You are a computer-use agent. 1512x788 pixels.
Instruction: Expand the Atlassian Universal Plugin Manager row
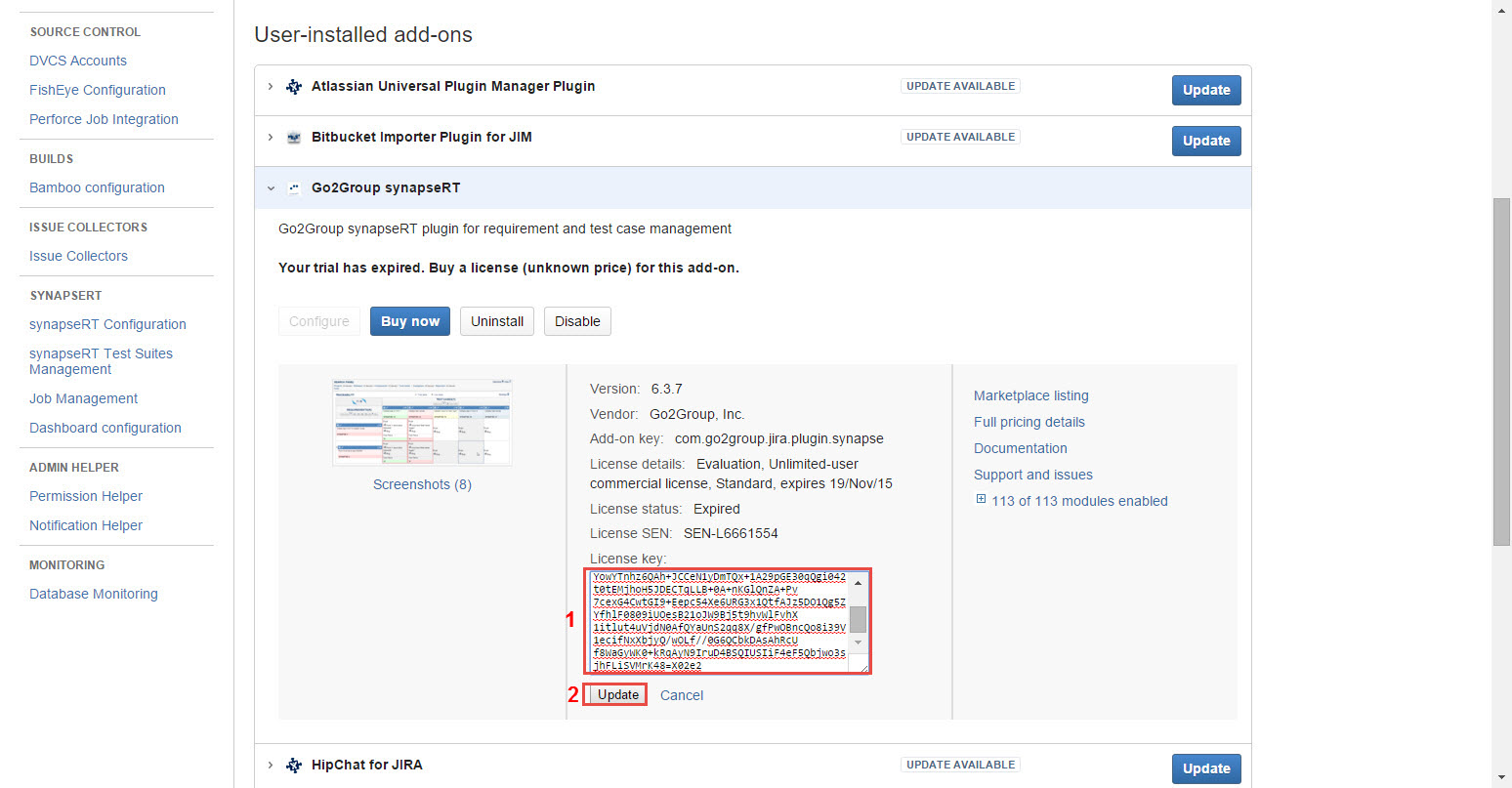pos(271,86)
